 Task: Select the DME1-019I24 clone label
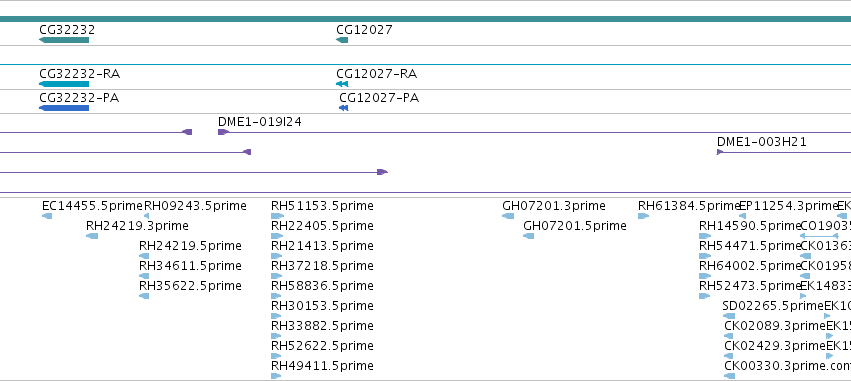(260, 122)
